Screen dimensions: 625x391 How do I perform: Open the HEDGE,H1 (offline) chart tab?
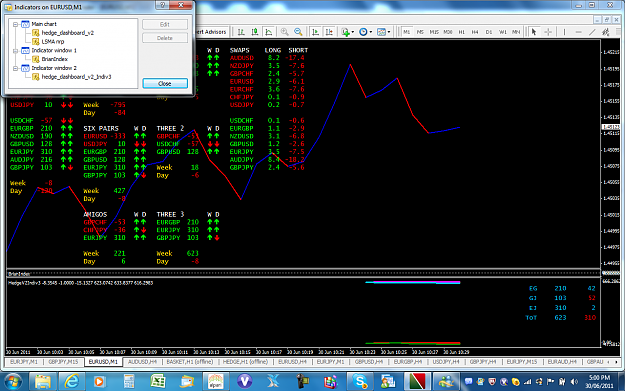click(x=246, y=362)
